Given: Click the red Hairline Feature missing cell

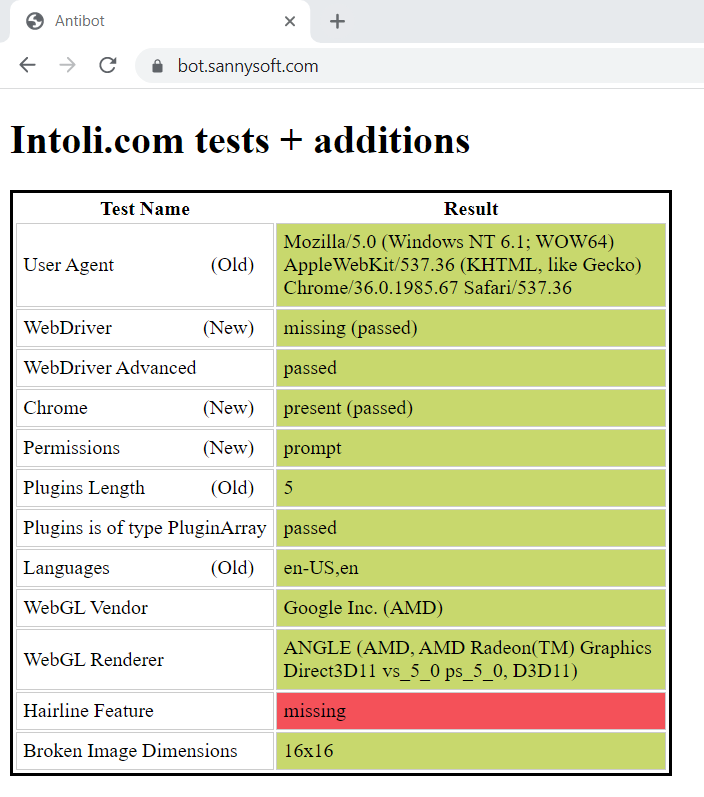Looking at the screenshot, I should click(471, 711).
